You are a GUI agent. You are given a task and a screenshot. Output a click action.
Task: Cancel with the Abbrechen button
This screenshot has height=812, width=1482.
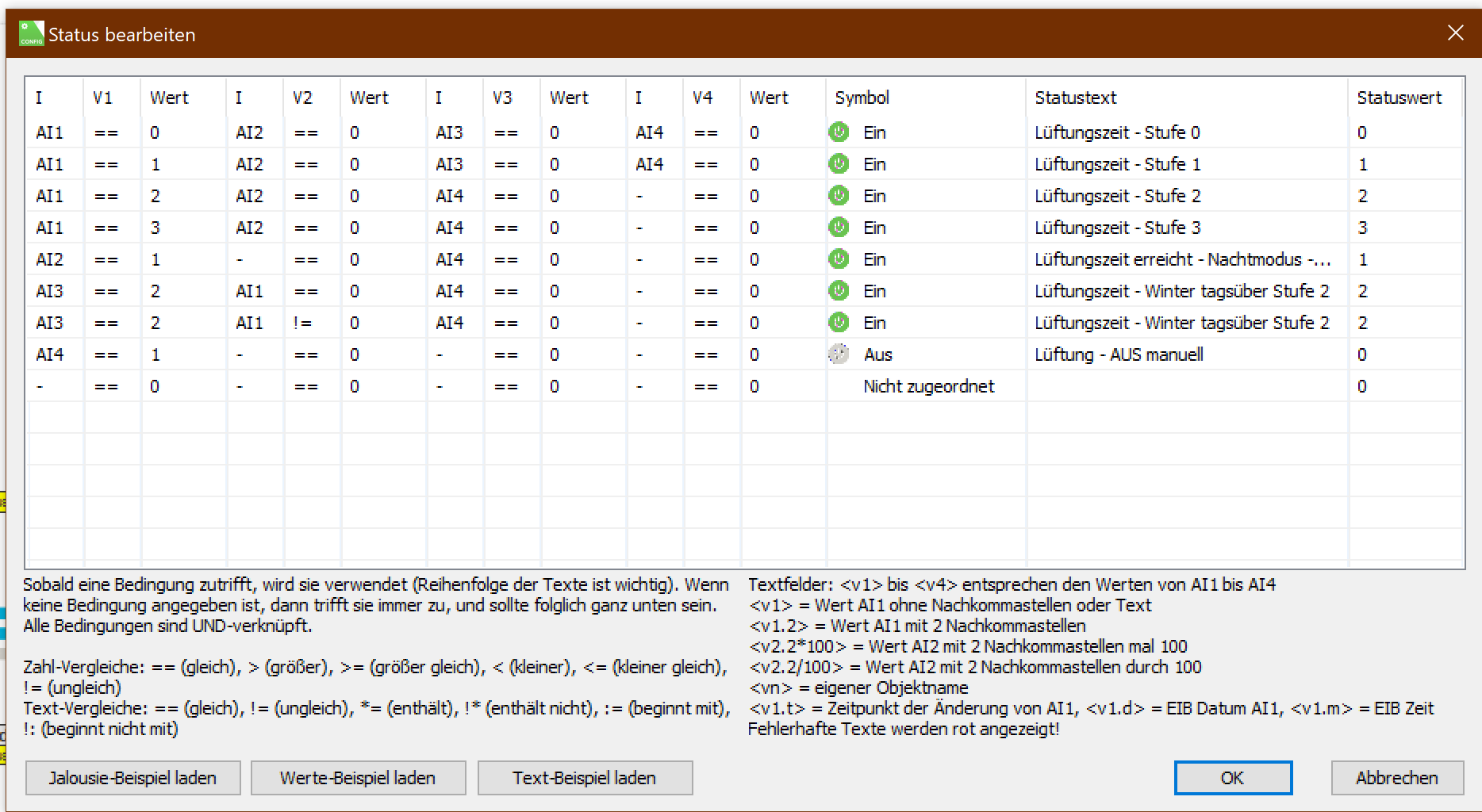point(1397,778)
